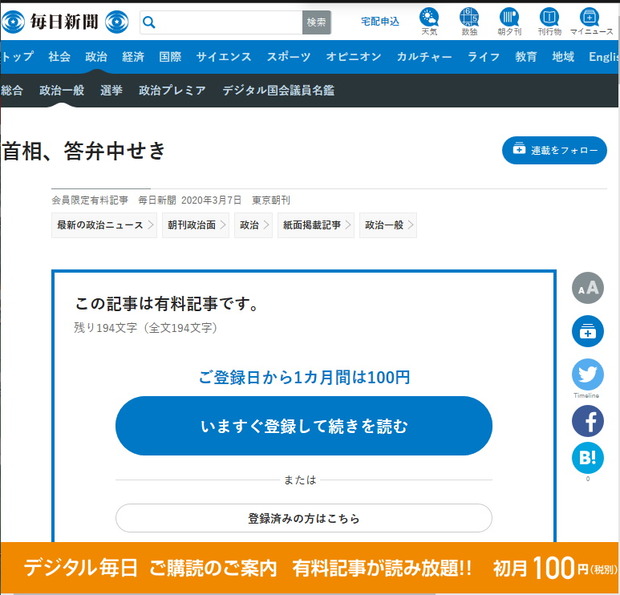Open the 政治 section
The width and height of the screenshot is (620, 595).
[x=96, y=57]
